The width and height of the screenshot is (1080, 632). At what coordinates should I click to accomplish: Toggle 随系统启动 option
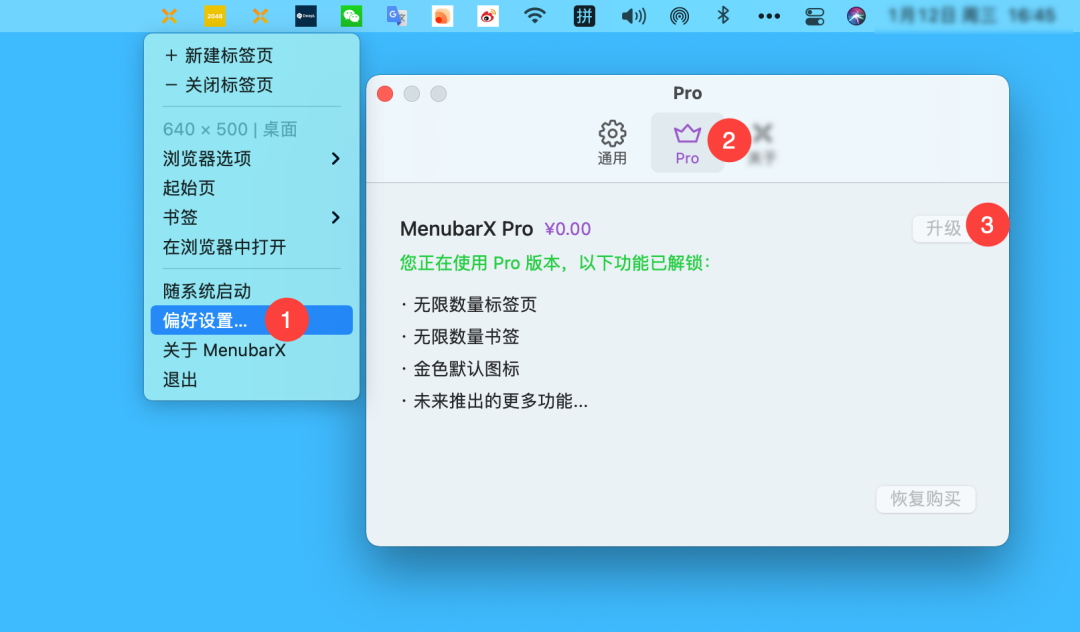[251, 291]
